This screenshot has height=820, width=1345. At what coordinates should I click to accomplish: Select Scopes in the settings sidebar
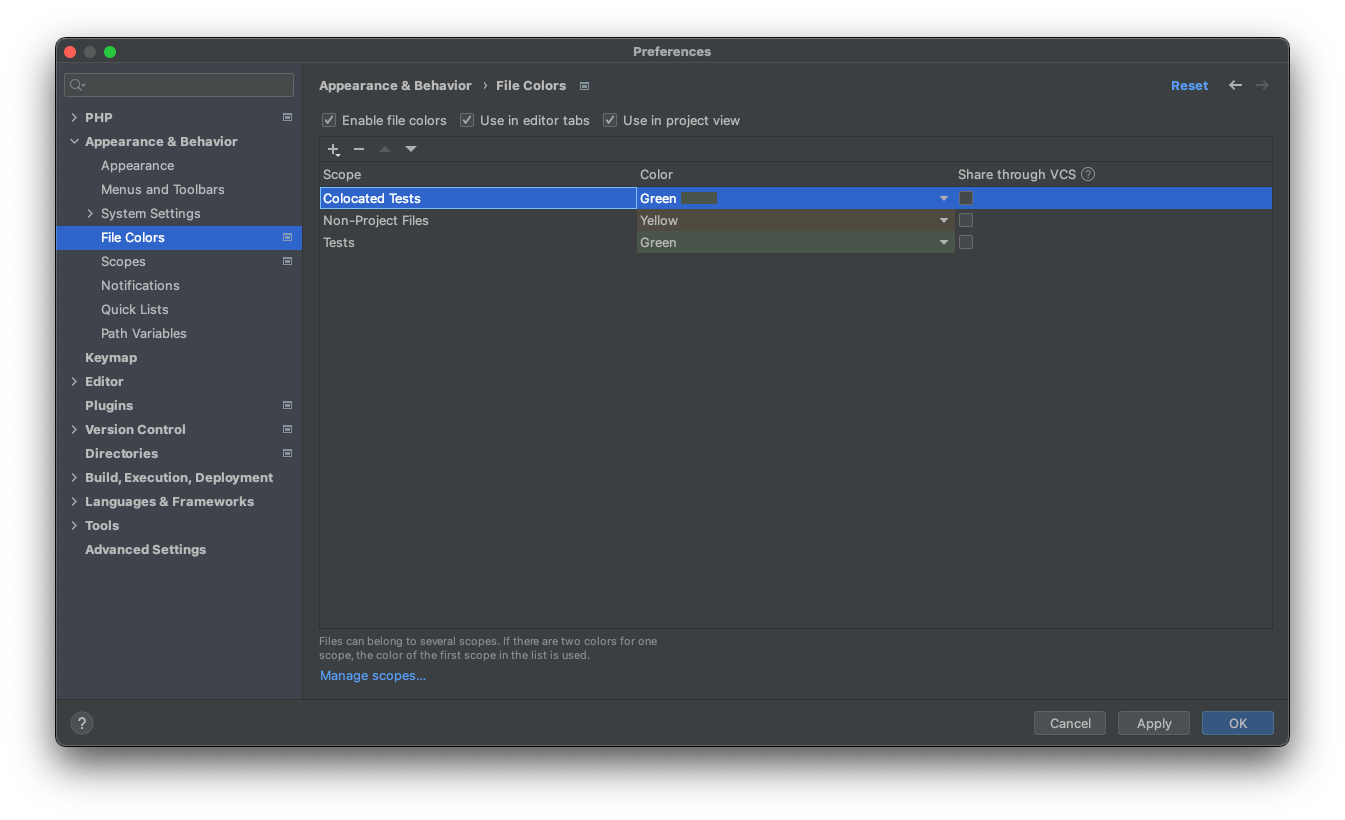123,261
